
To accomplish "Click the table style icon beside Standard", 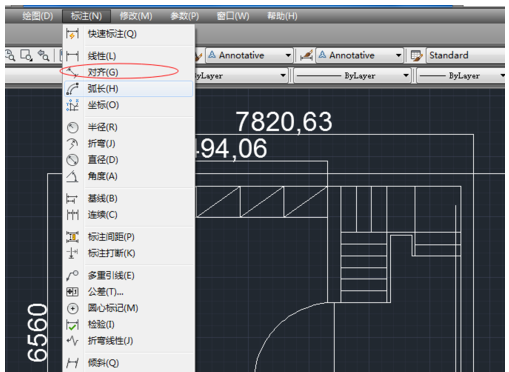I will click(x=416, y=55).
